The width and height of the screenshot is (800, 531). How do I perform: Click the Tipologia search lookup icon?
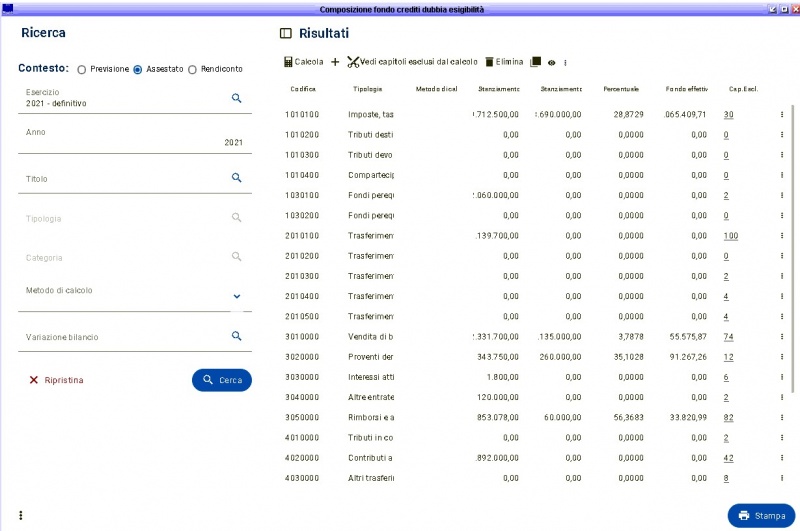[x=236, y=217]
